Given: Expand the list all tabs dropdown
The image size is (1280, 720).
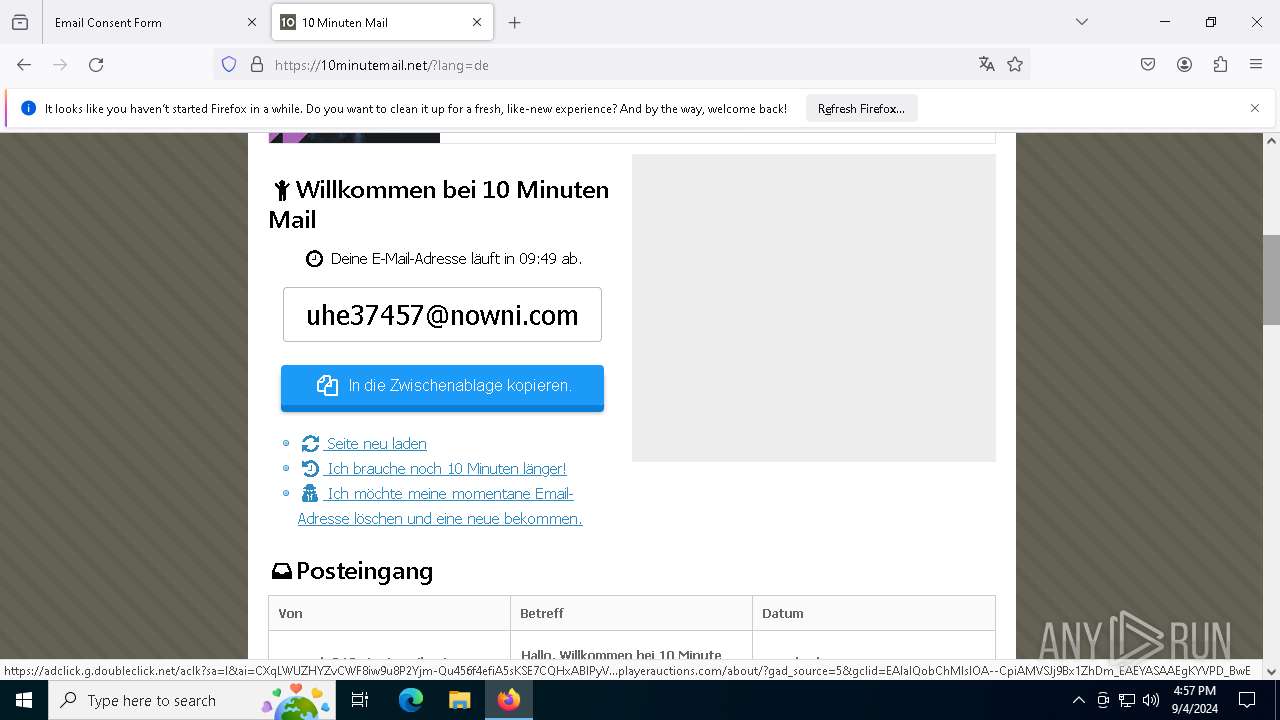Looking at the screenshot, I should click(1082, 22).
